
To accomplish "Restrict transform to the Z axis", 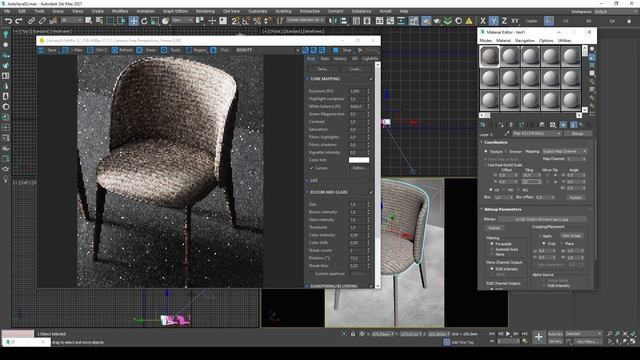I will tap(504, 21).
